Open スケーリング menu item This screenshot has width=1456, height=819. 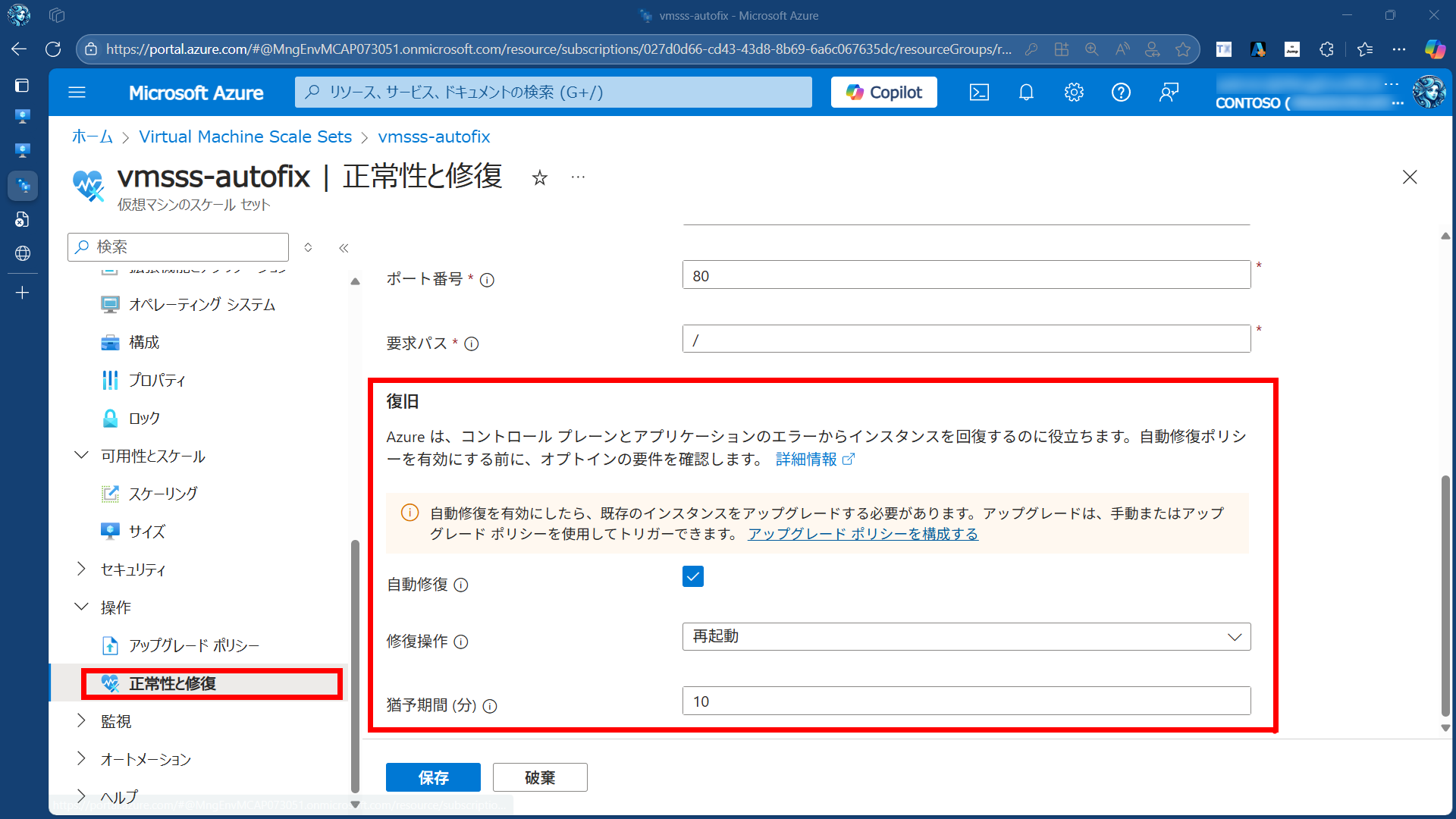(163, 494)
